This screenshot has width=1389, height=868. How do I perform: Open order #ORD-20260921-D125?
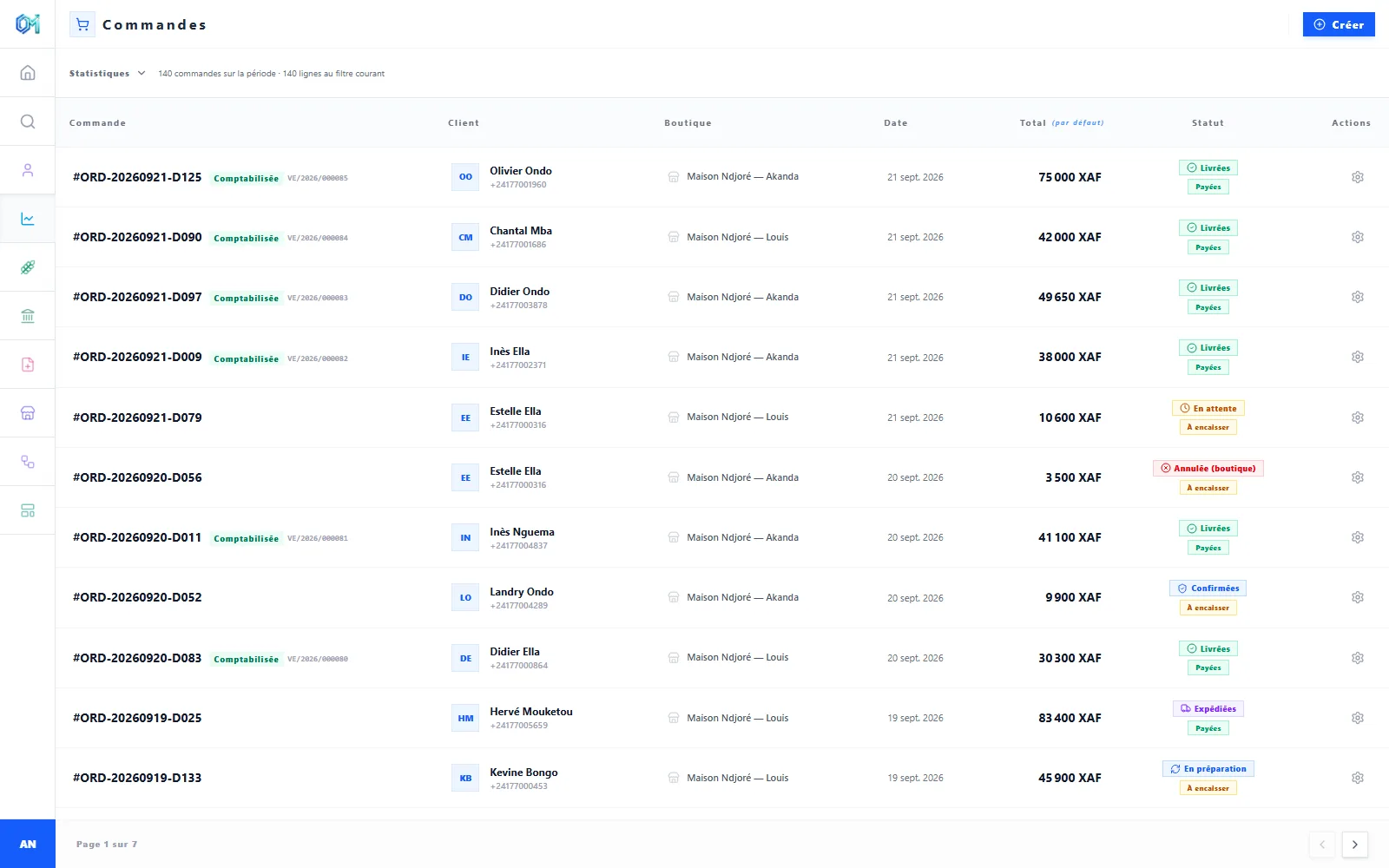[x=137, y=177]
